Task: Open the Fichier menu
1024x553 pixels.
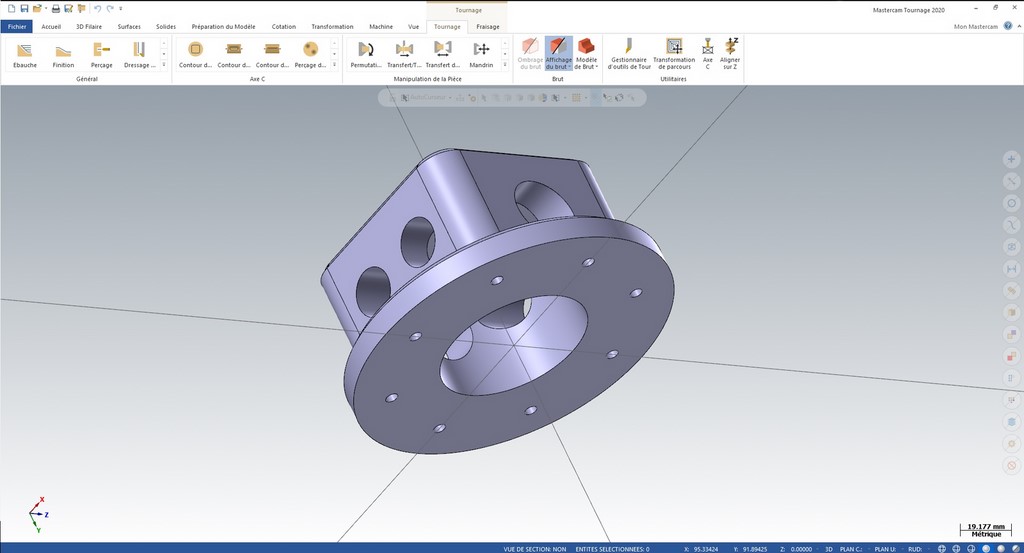Action: point(17,26)
